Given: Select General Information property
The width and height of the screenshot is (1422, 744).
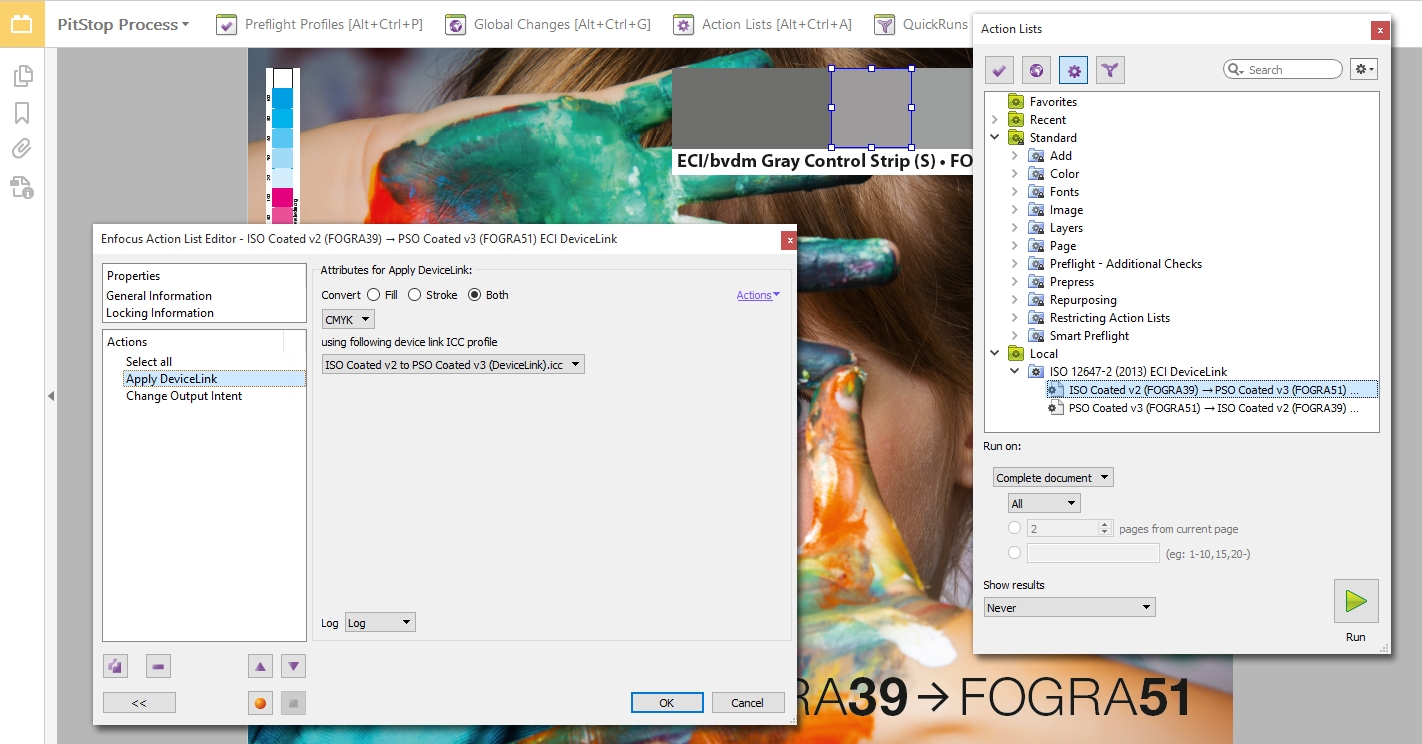Looking at the screenshot, I should [159, 296].
